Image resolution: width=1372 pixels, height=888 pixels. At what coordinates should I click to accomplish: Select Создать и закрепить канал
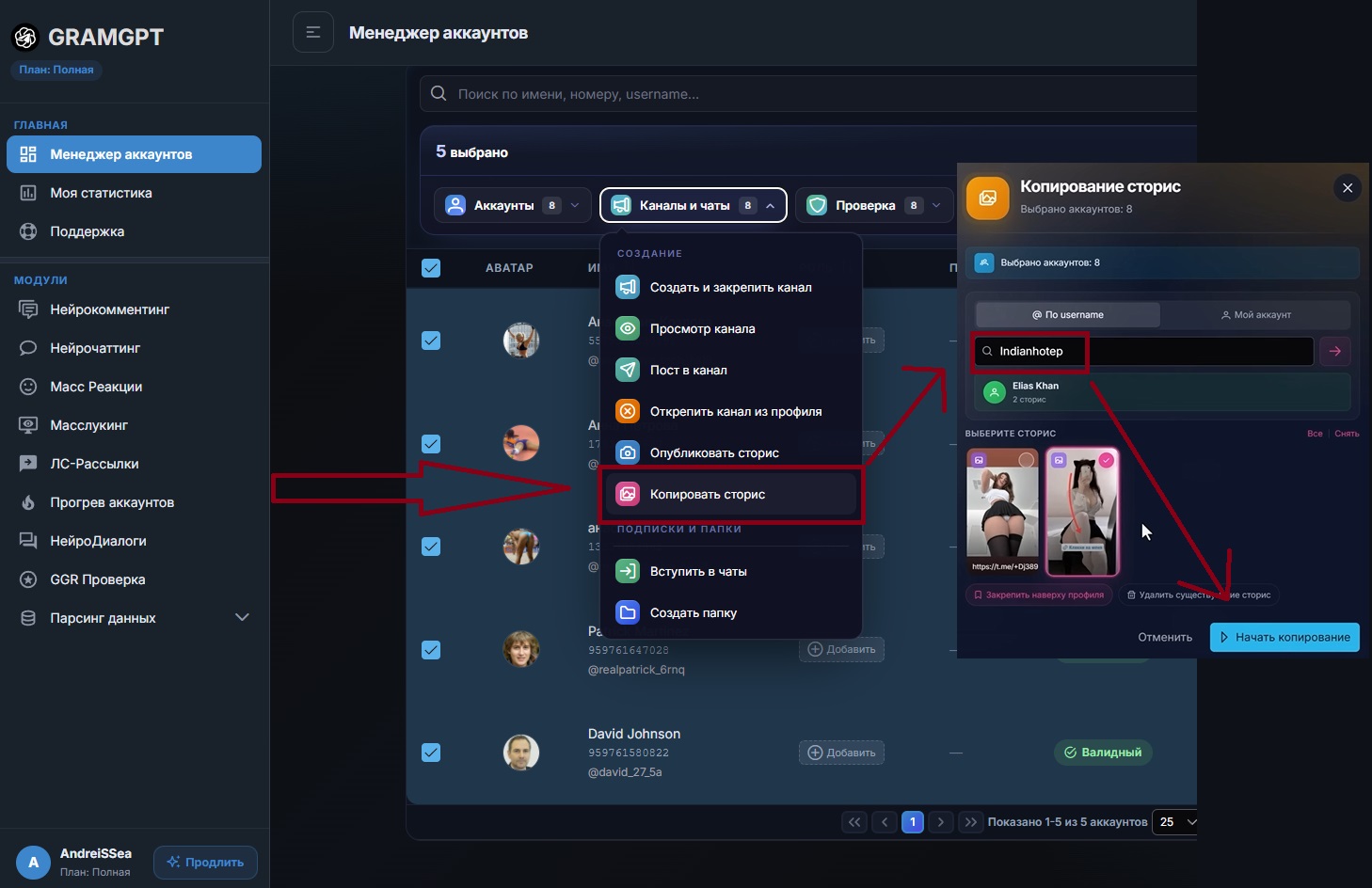731,288
